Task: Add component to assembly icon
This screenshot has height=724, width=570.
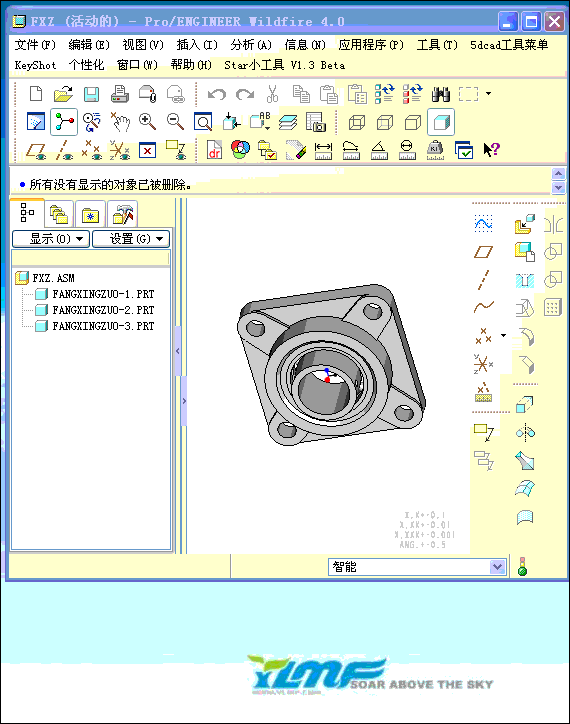Action: click(x=525, y=224)
